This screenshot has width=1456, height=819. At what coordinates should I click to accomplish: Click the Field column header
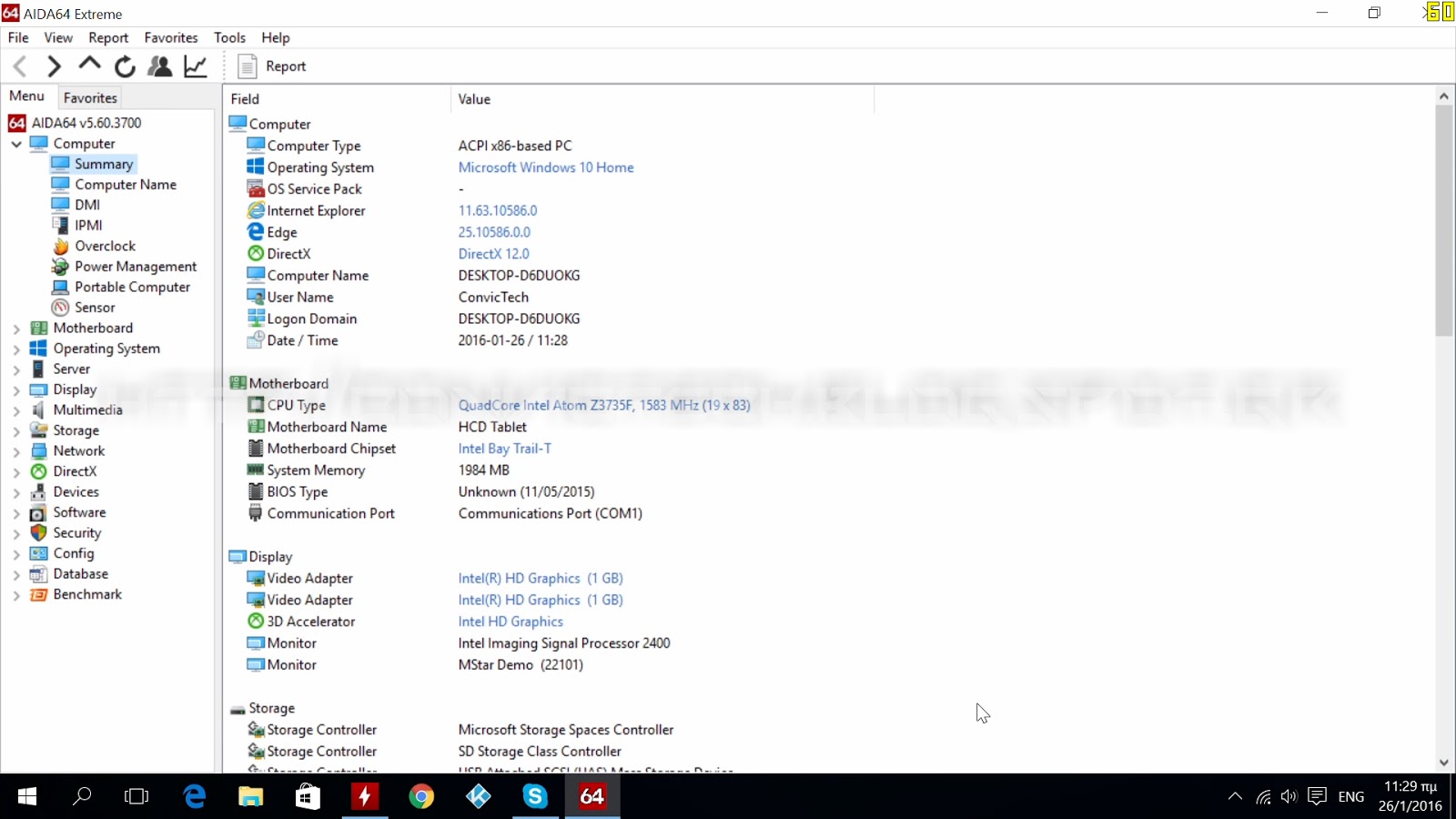(x=337, y=99)
